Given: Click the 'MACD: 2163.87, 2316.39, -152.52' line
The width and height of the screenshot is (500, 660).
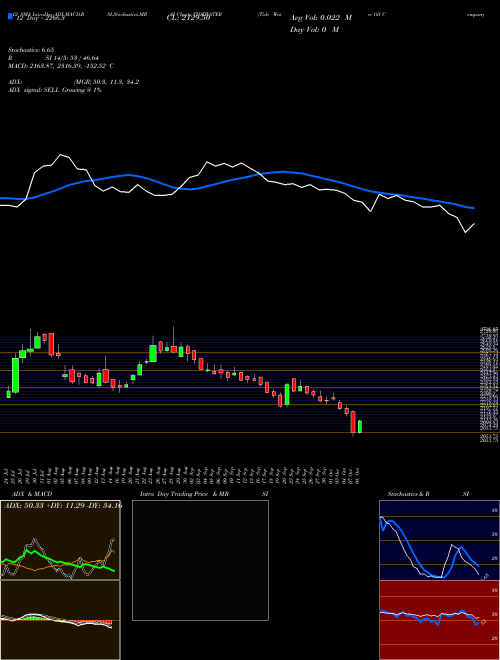Looking at the screenshot, I should 59,66.
